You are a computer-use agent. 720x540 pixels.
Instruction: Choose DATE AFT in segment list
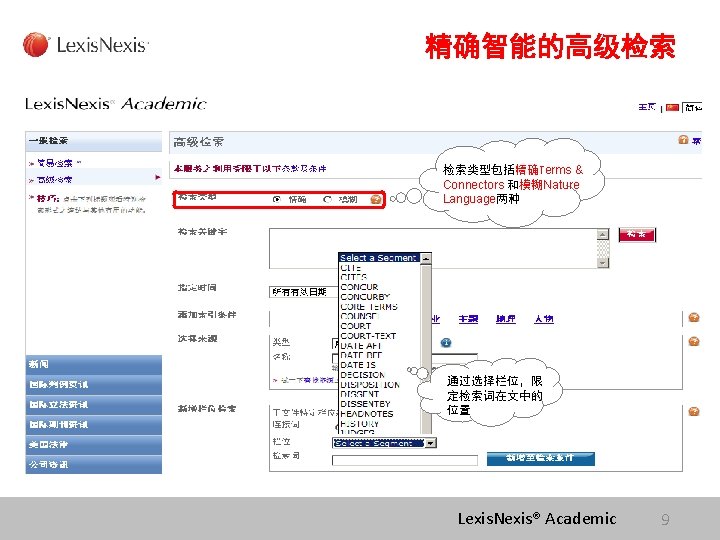(x=361, y=345)
